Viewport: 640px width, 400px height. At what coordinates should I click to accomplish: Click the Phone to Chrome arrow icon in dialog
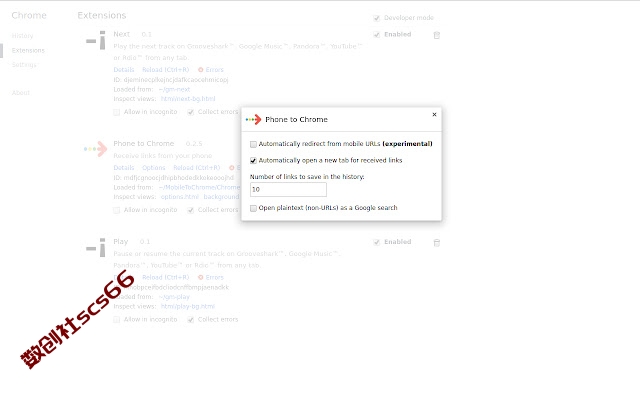point(253,120)
